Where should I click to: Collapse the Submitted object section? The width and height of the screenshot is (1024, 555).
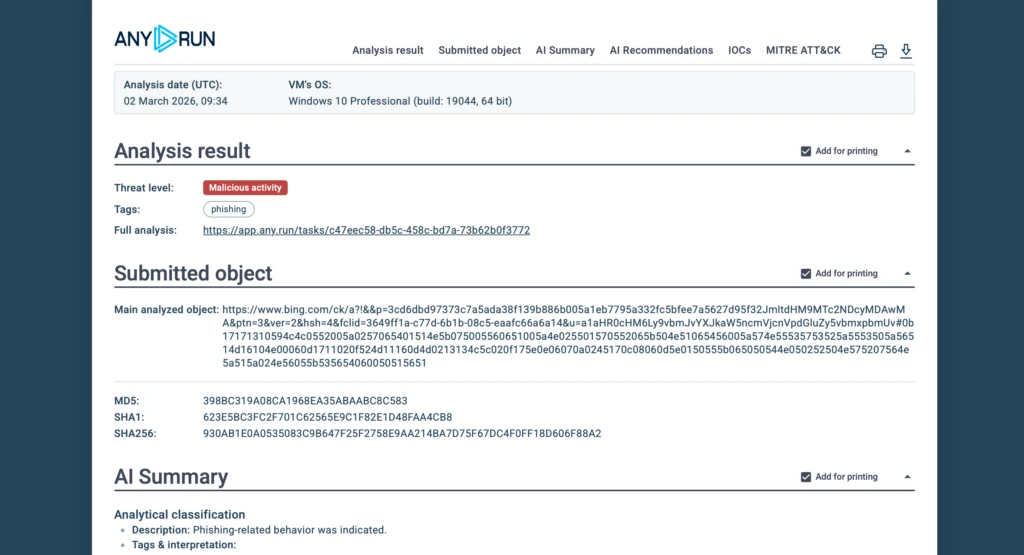point(907,274)
